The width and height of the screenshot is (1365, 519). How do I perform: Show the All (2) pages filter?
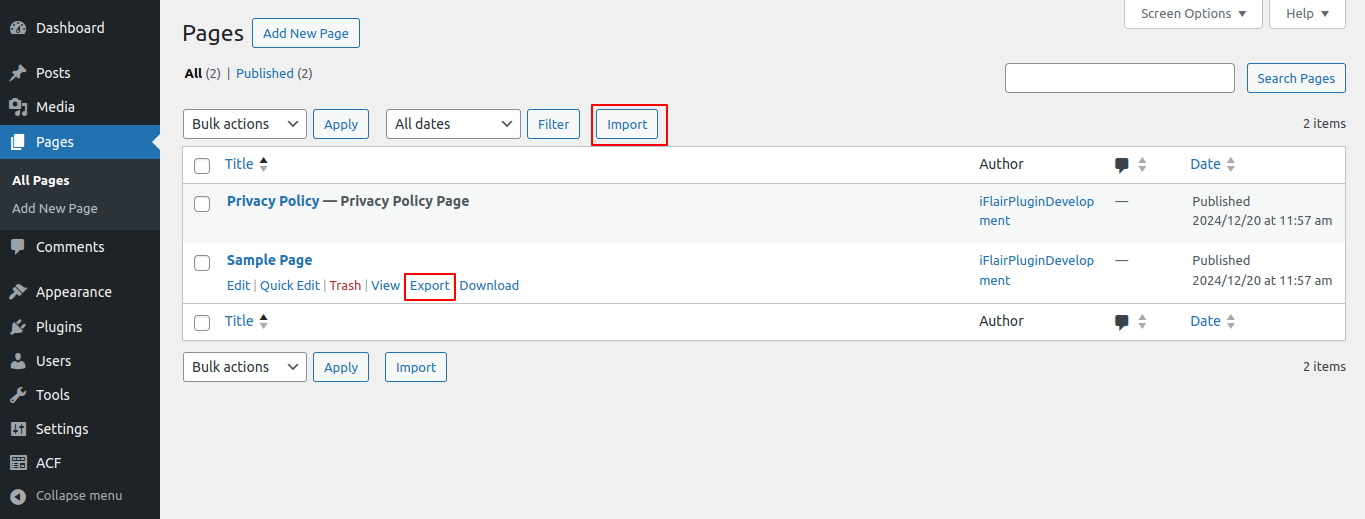[x=203, y=74]
